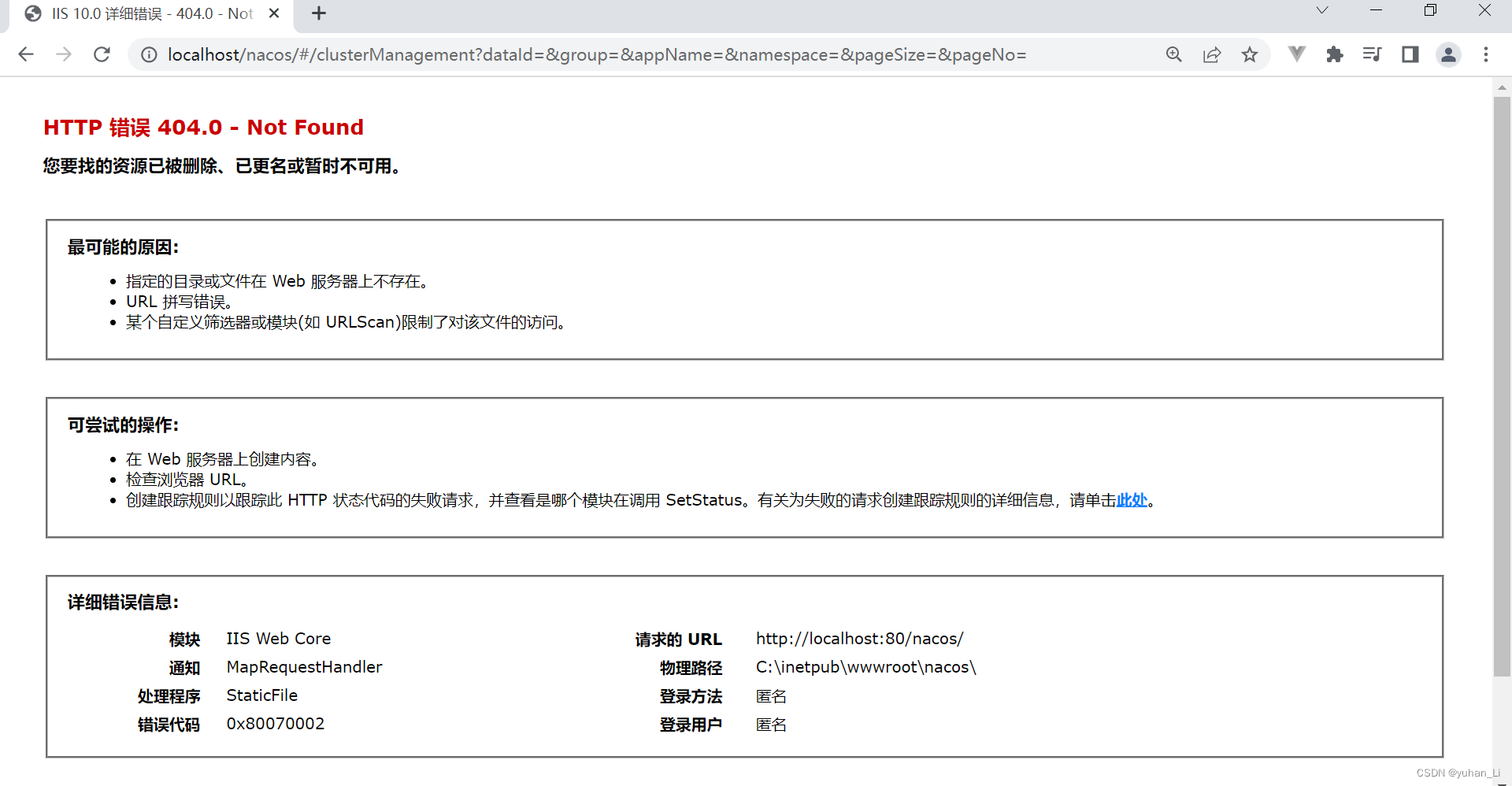1512x786 pixels.
Task: Click the MapRequestHandler notification value
Action: pyautogui.click(x=305, y=667)
